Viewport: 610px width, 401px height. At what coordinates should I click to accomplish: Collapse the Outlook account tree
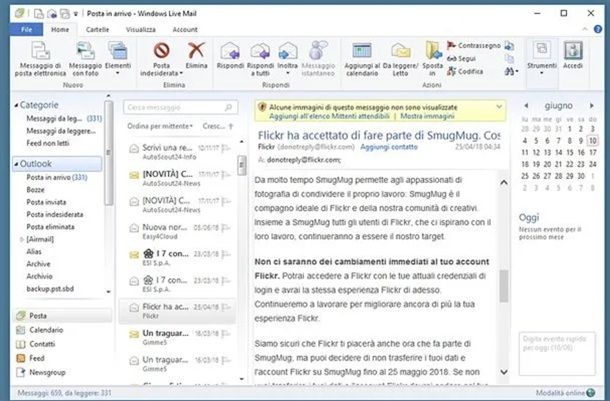[16, 164]
